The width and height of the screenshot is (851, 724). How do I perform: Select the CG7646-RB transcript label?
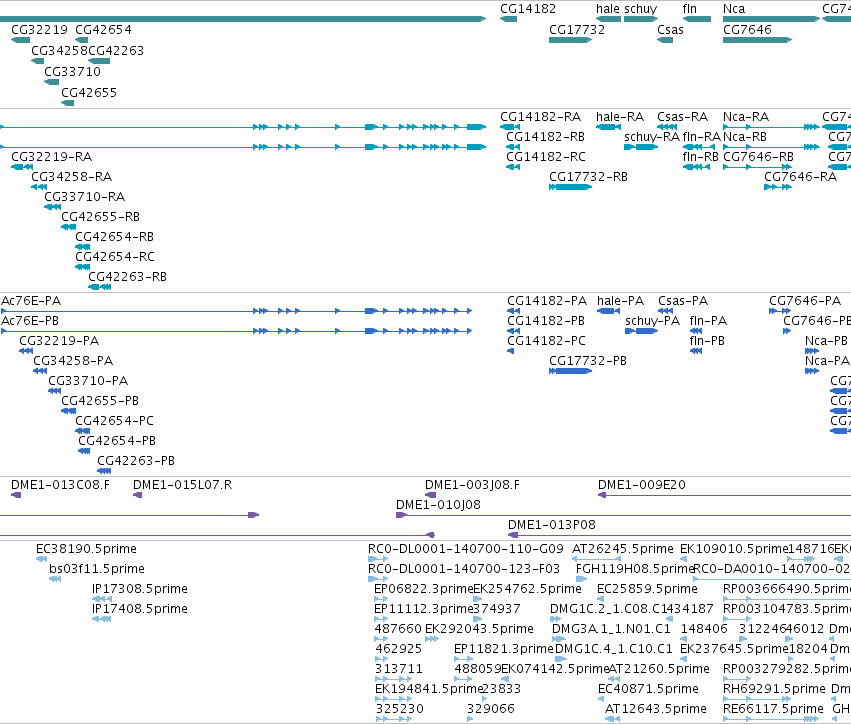coord(758,157)
